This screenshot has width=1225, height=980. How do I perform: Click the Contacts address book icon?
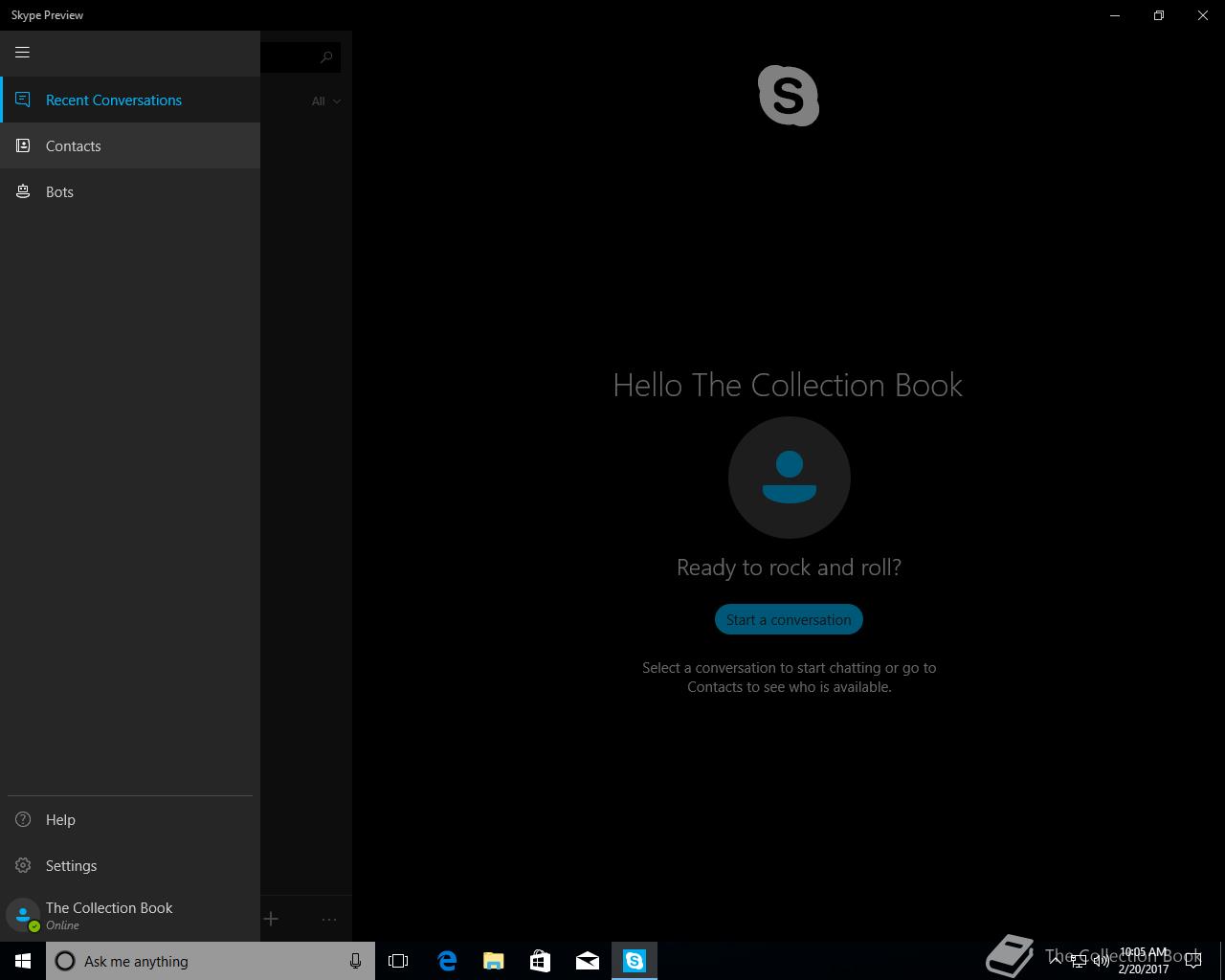tap(23, 145)
